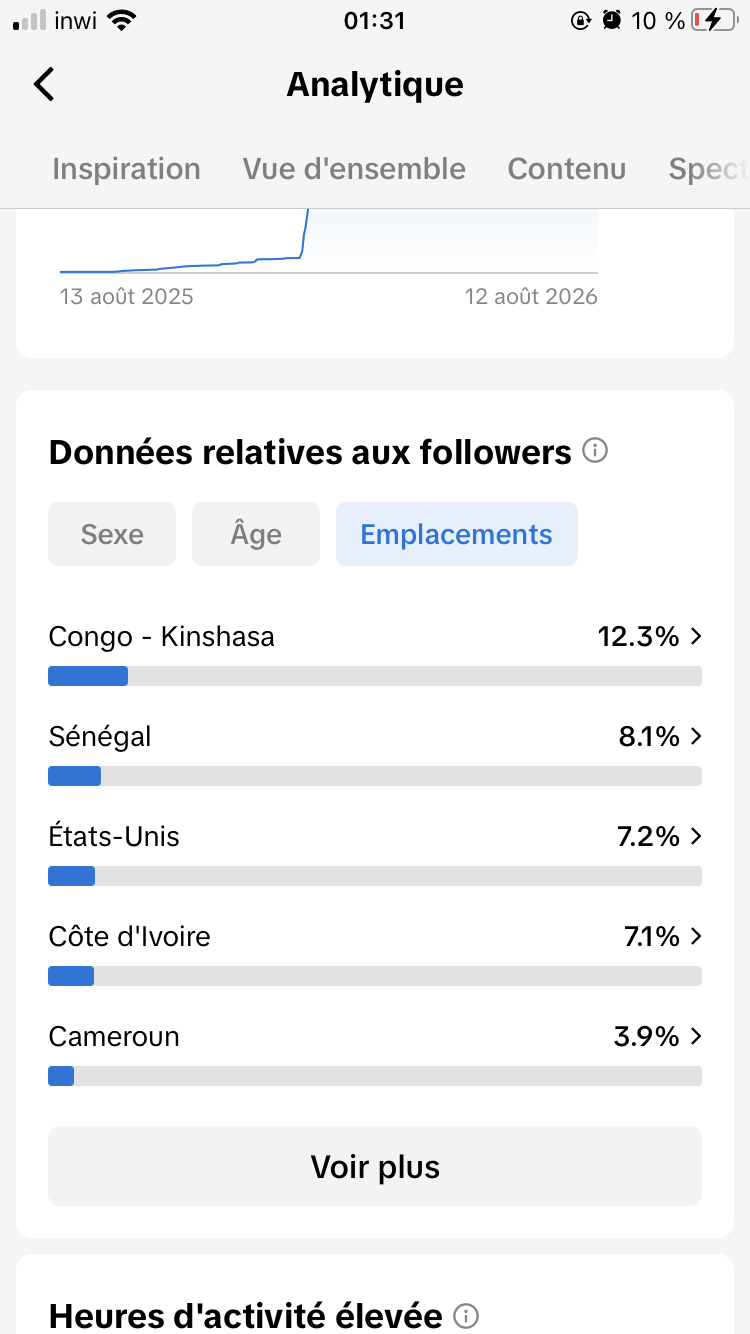The height and width of the screenshot is (1334, 750).
Task: Open info icon beside Heures d'activité élevée
Action: 466,1315
